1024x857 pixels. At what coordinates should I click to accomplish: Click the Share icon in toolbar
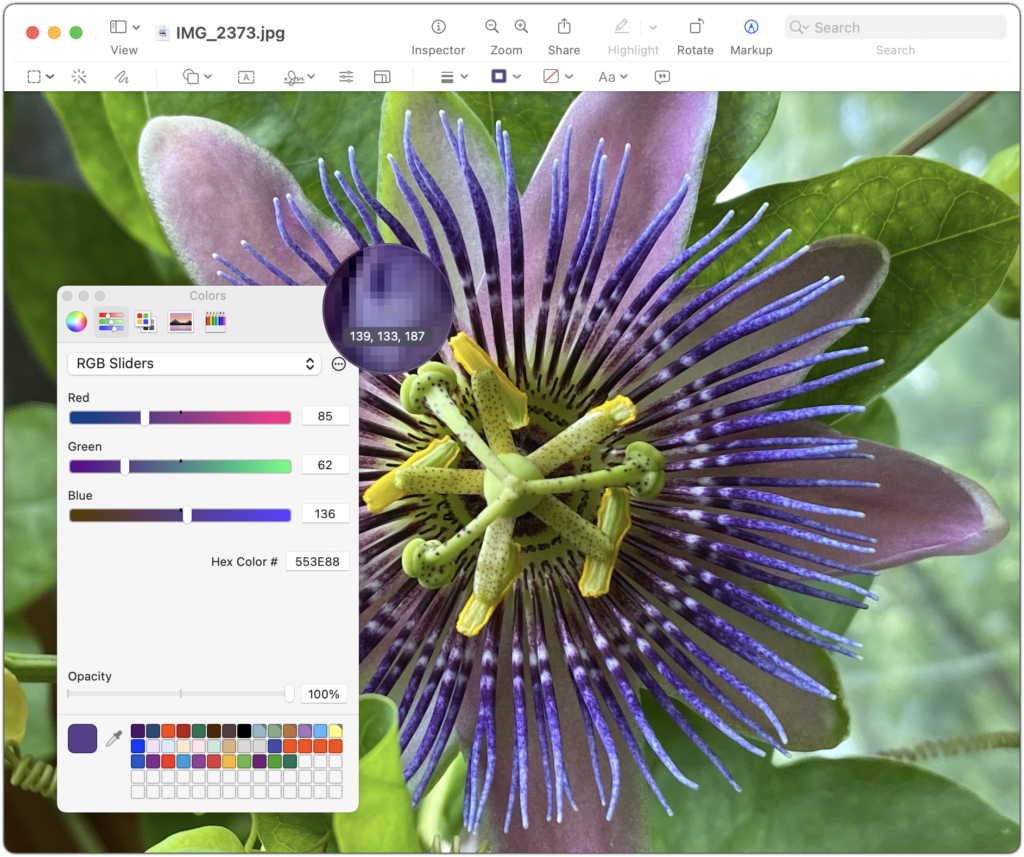(564, 27)
